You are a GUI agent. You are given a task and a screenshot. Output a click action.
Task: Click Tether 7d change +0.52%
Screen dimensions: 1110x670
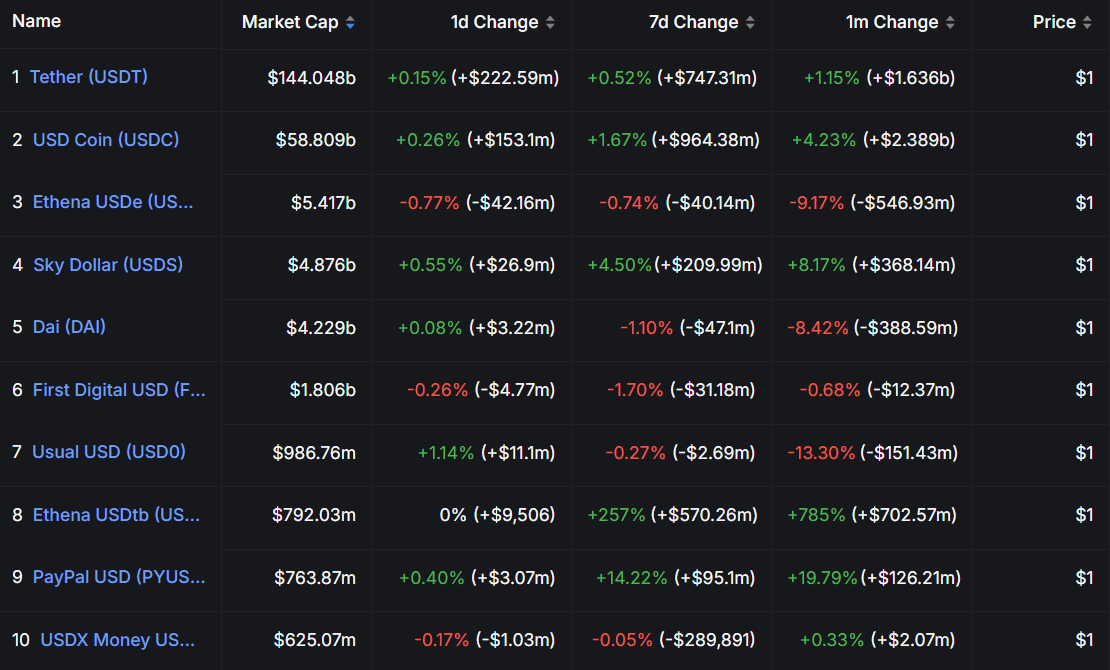[x=619, y=78]
